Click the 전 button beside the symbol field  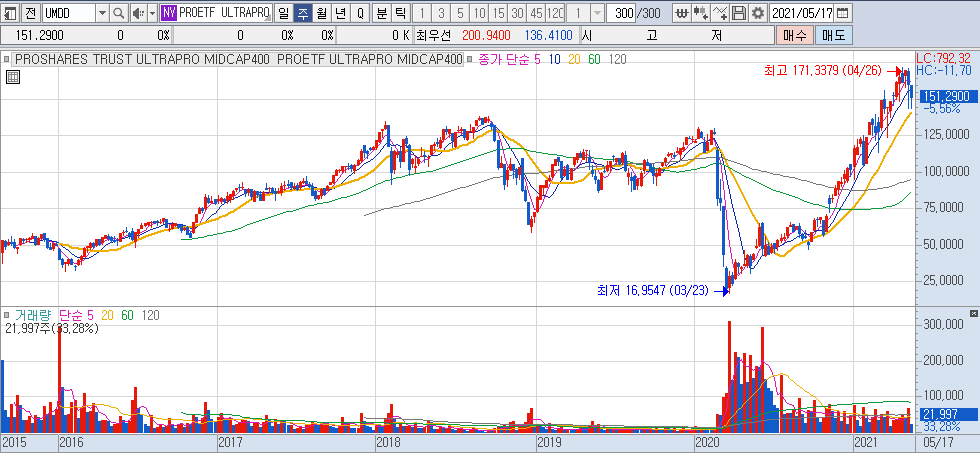[x=31, y=12]
